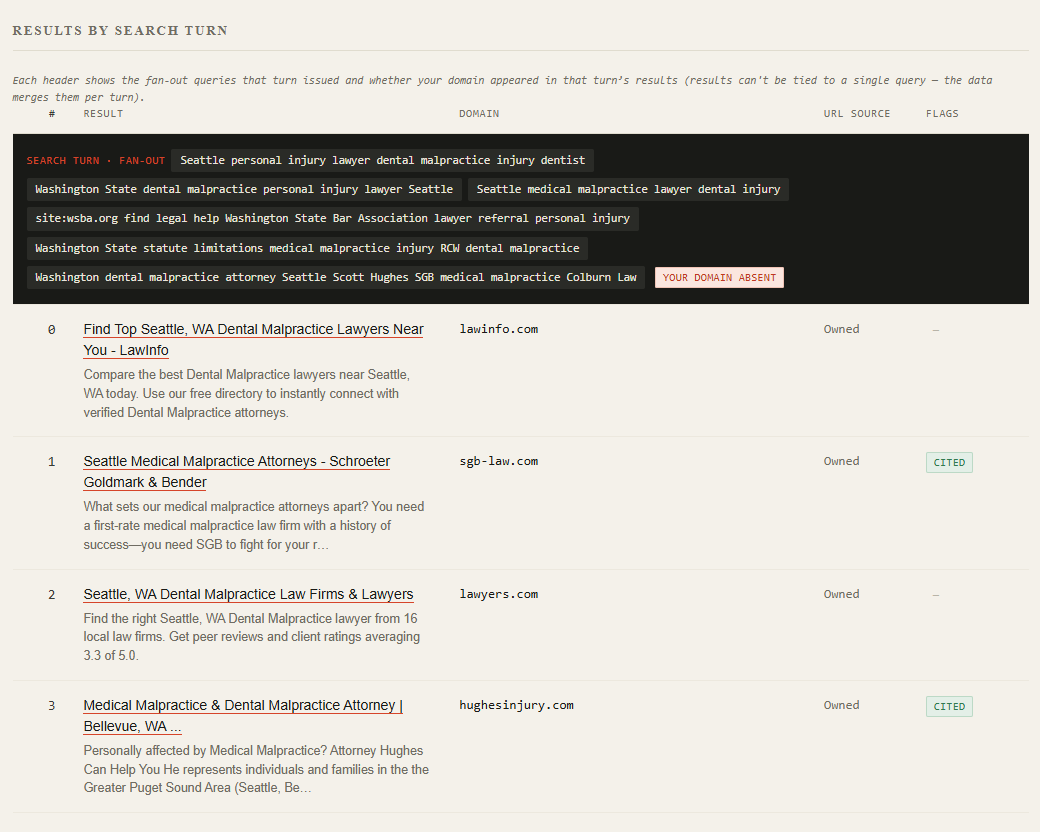1040x832 pixels.
Task: Click the italic note 'Each header shows the fan-out queries'
Action: [x=502, y=88]
